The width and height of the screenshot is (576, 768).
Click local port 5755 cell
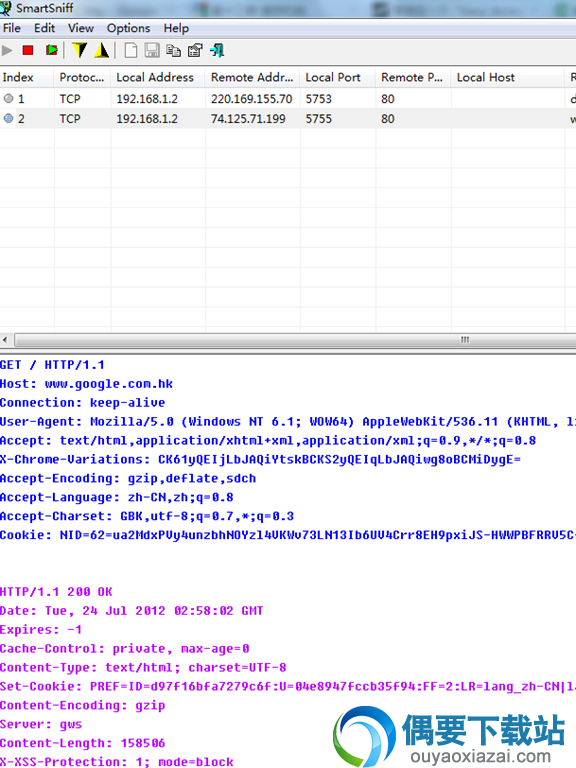319,119
